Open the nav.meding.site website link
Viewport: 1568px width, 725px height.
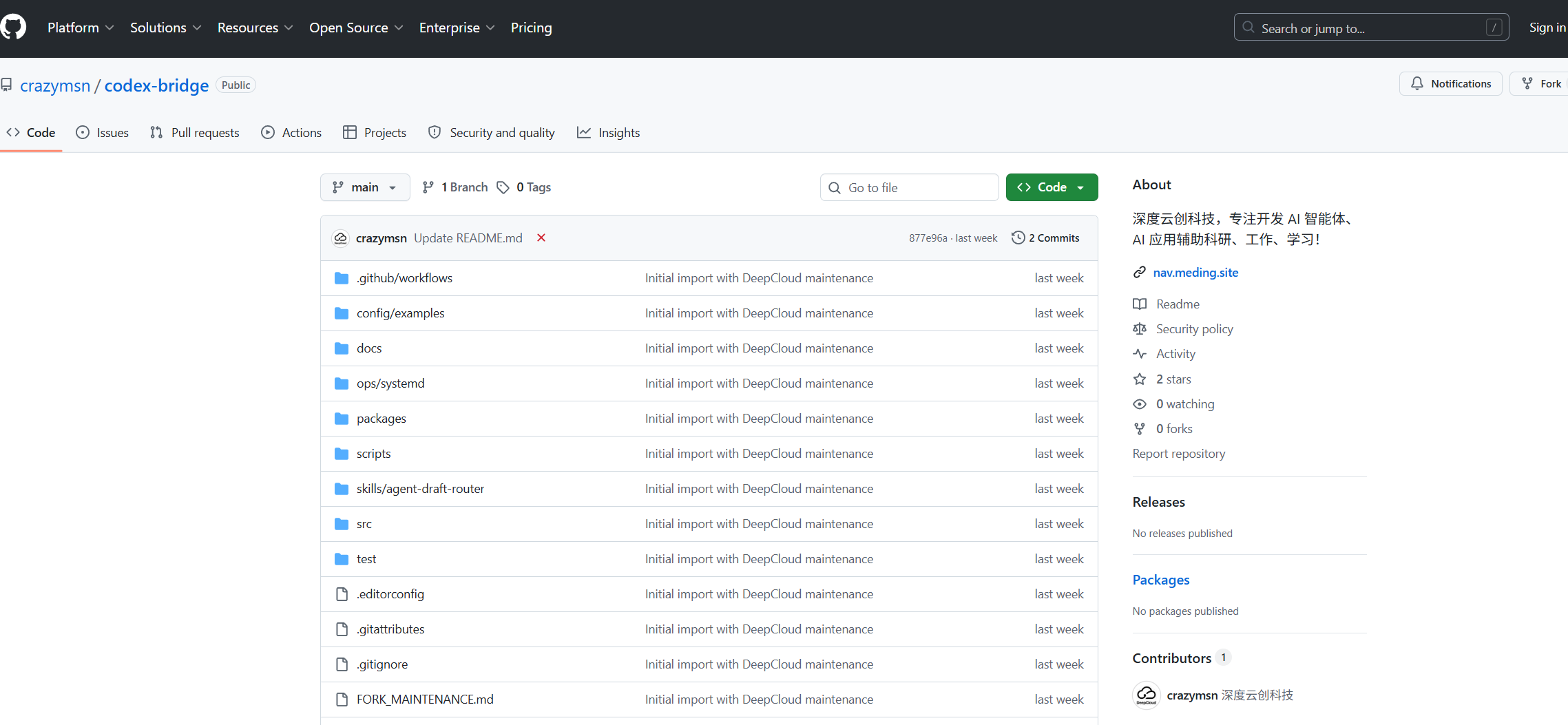(x=1195, y=273)
